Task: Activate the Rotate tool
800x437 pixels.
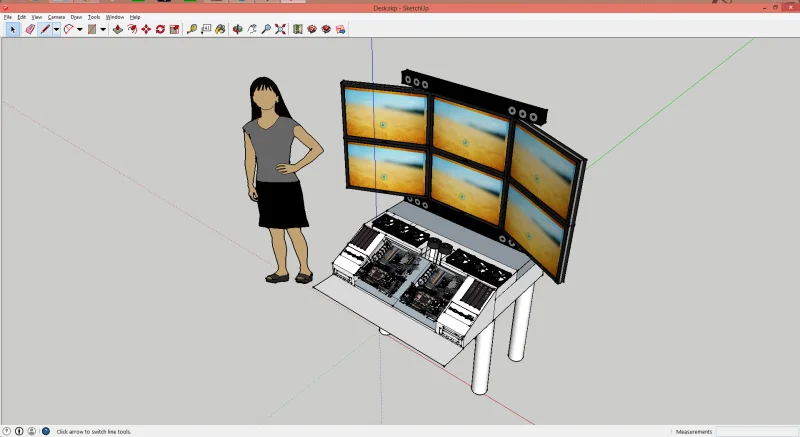Action: point(160,30)
